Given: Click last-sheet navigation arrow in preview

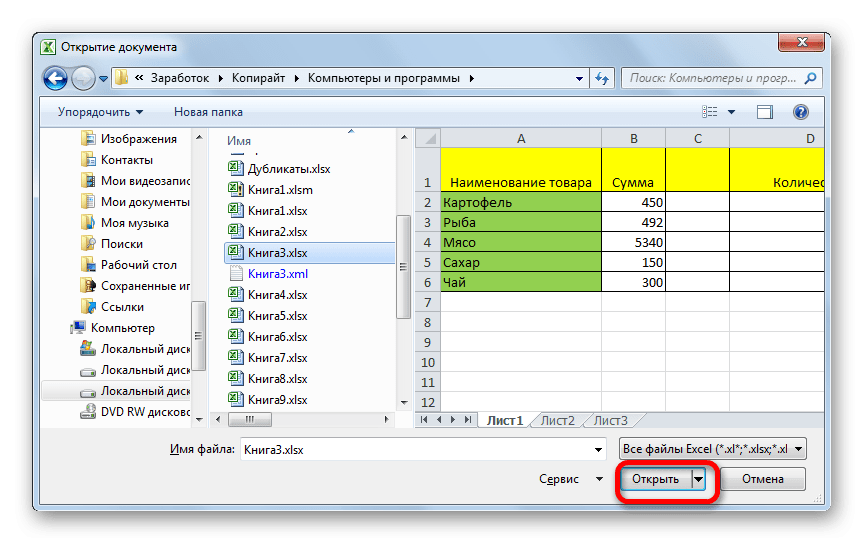Looking at the screenshot, I should [x=467, y=420].
